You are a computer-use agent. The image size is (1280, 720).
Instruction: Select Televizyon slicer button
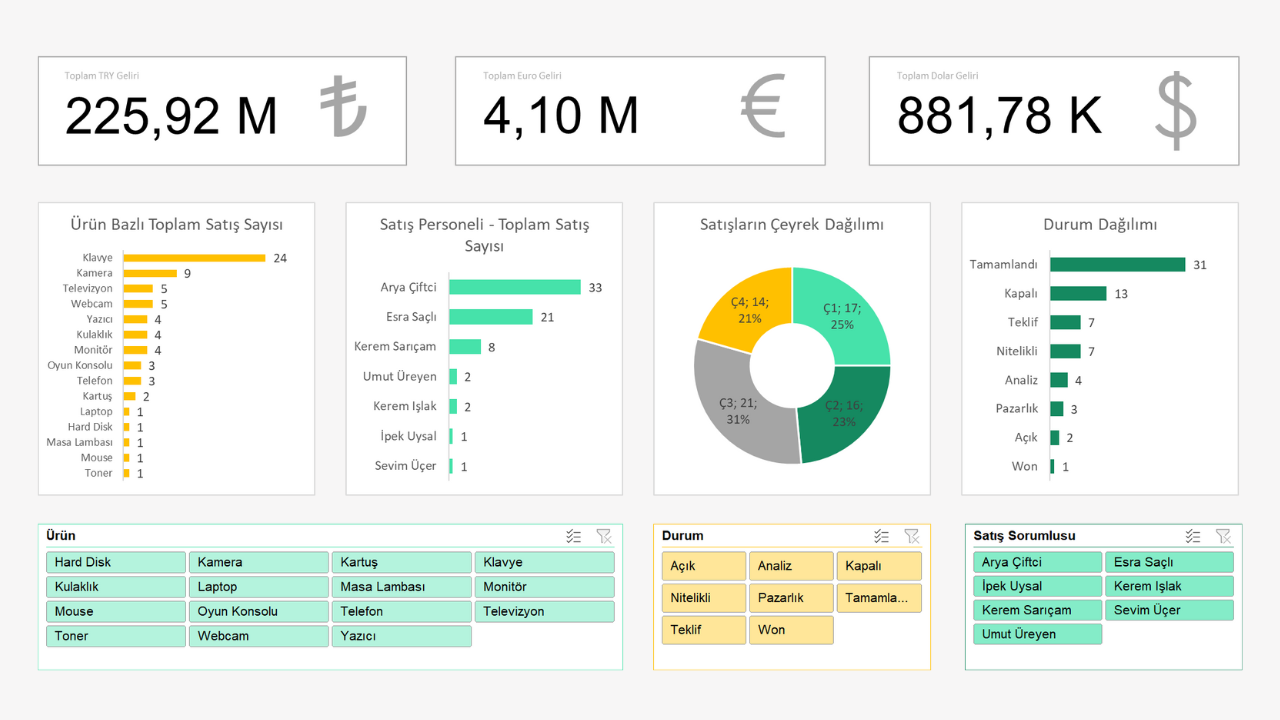click(545, 611)
